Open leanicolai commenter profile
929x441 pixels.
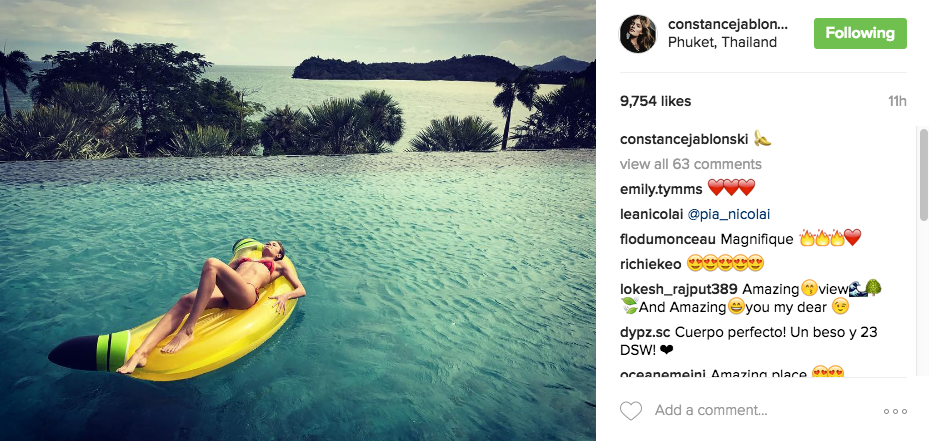point(651,215)
